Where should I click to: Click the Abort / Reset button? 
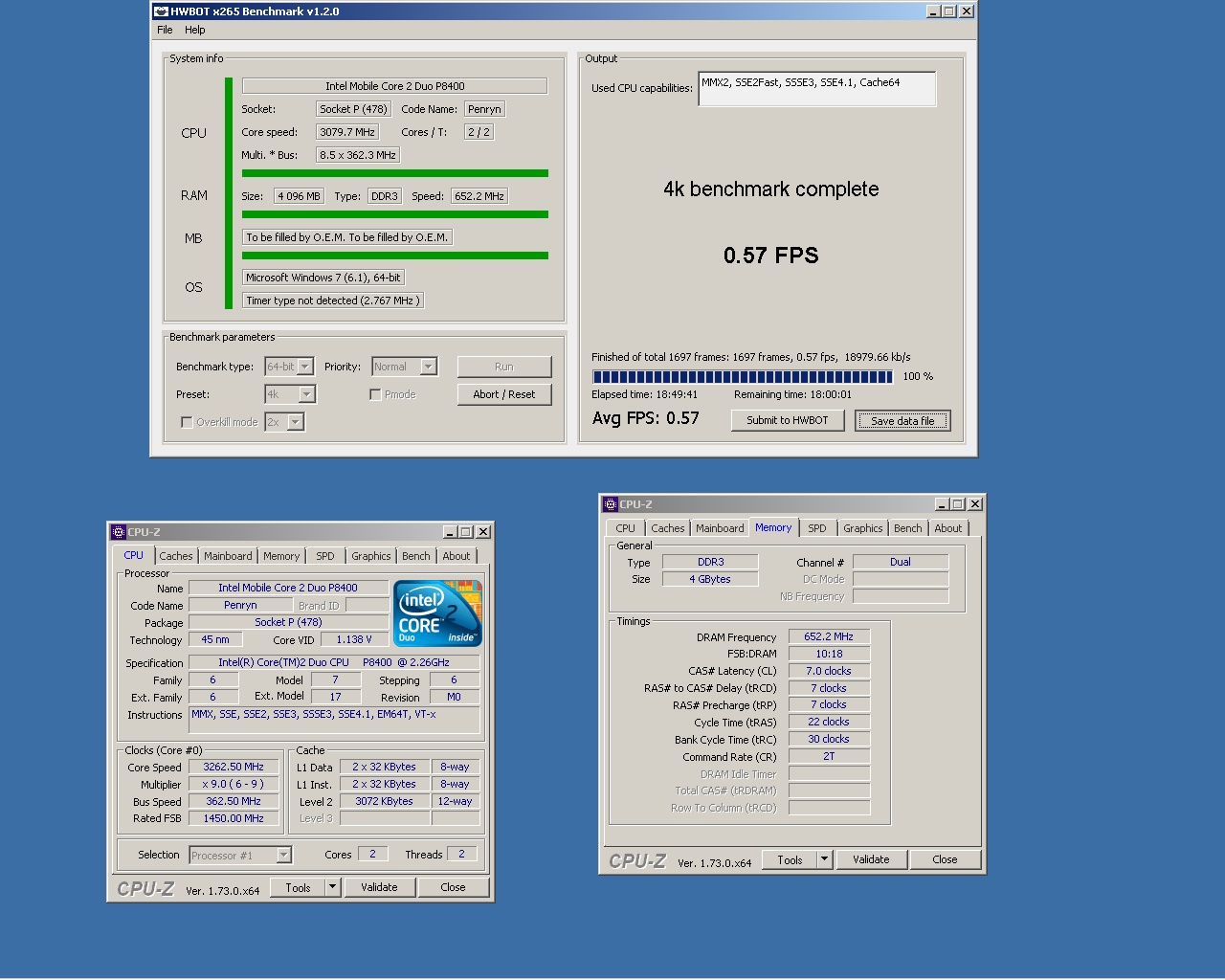point(504,394)
